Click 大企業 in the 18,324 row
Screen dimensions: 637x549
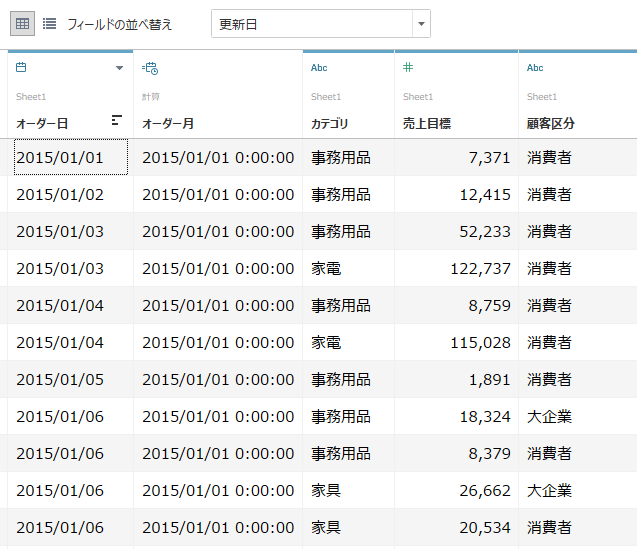(x=549, y=416)
